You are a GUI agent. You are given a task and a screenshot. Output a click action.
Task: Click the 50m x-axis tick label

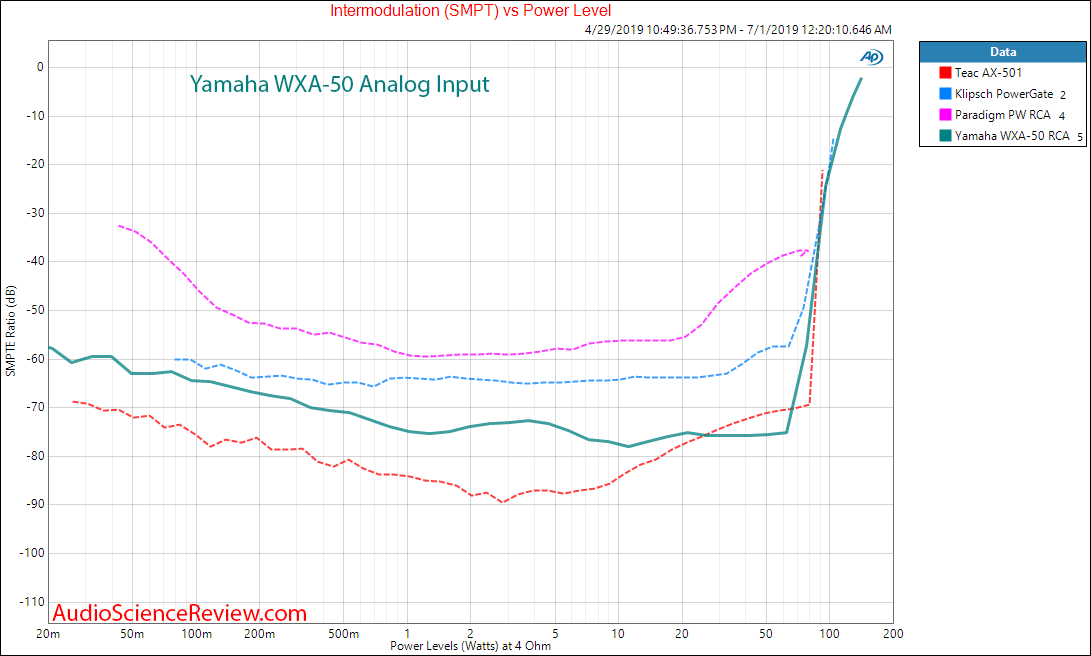click(x=132, y=634)
